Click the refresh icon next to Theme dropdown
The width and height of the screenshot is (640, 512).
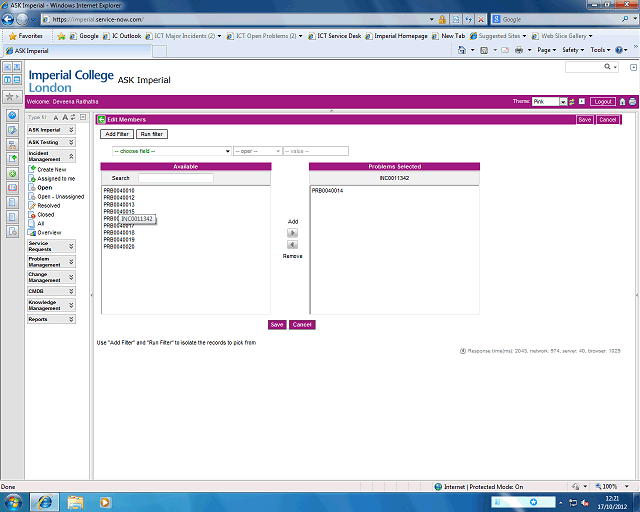pyautogui.click(x=572, y=102)
